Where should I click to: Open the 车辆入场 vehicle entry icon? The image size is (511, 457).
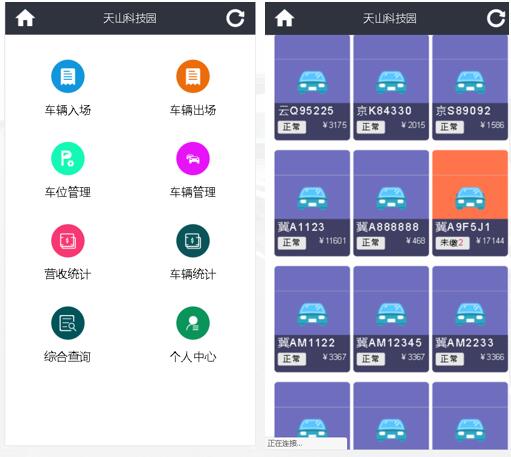pos(68,76)
